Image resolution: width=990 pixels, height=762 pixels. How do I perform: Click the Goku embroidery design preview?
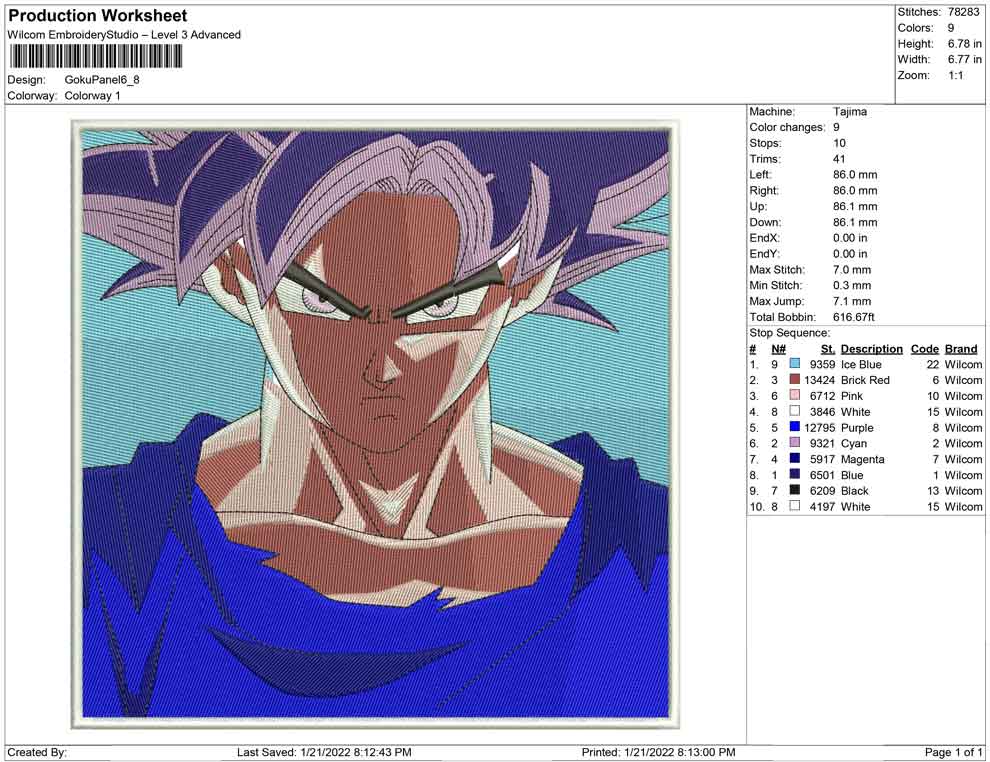[375, 424]
